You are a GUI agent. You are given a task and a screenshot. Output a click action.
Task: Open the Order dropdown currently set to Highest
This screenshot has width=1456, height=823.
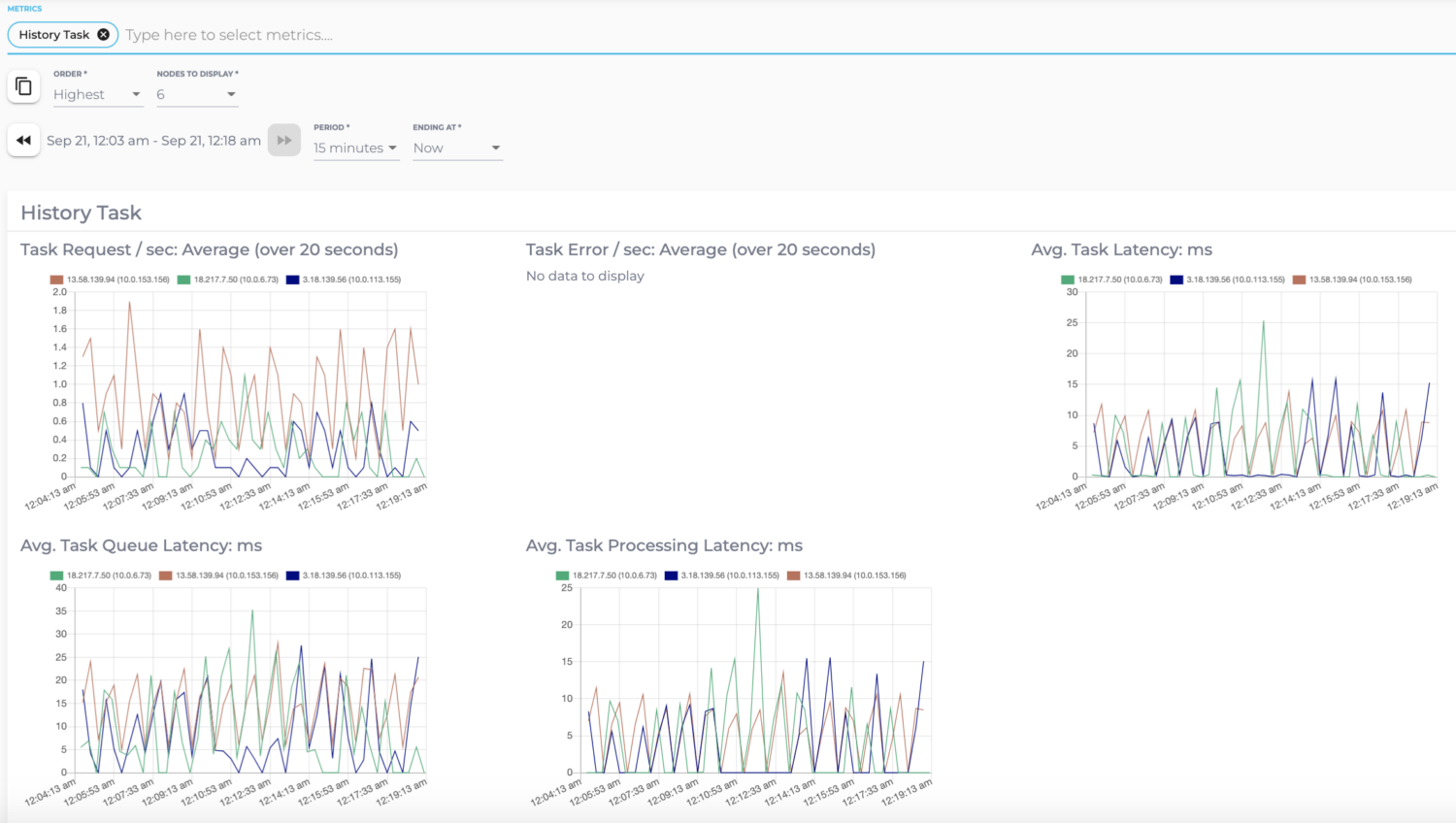pos(97,94)
